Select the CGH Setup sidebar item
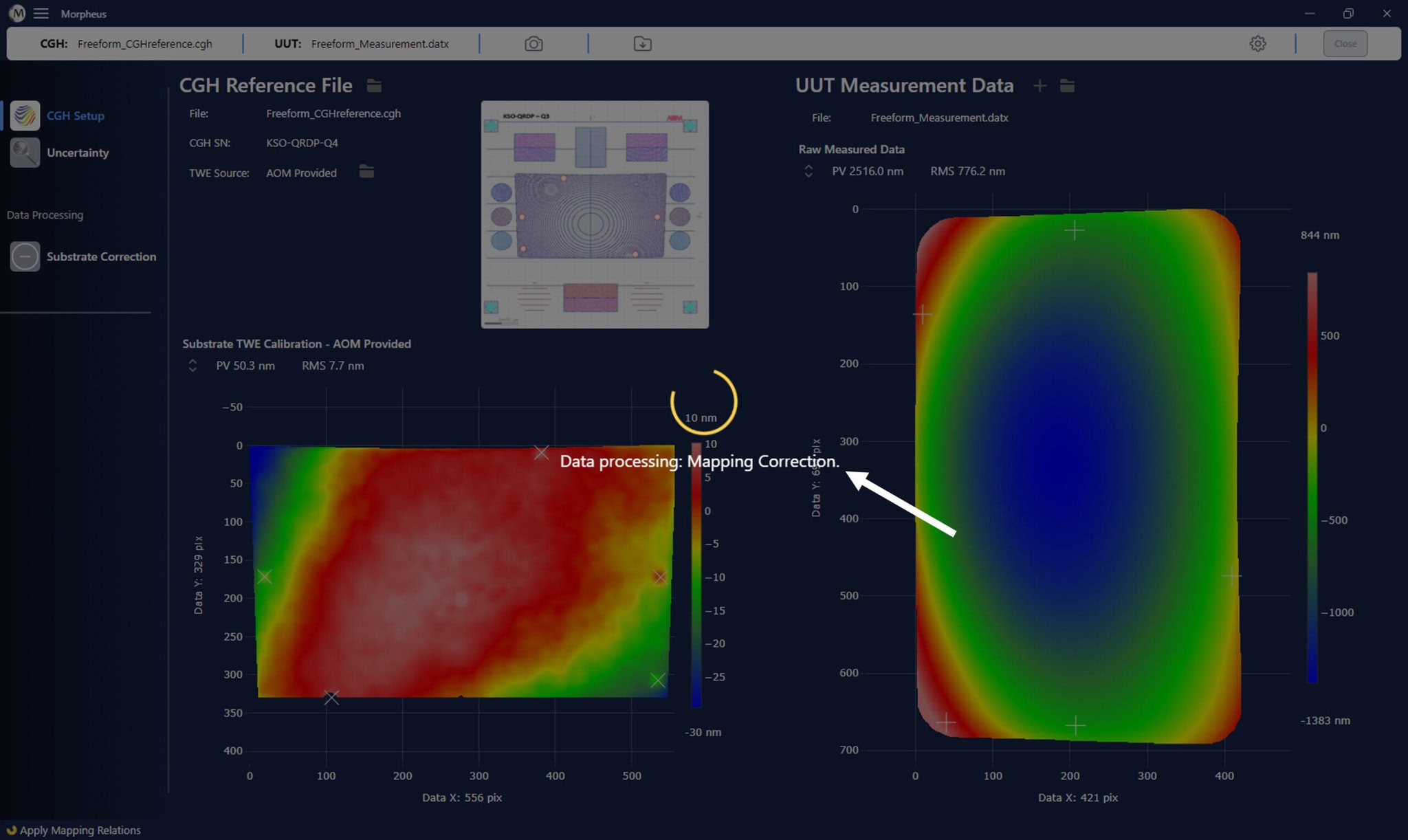Viewport: 1408px width, 840px height. [75, 115]
